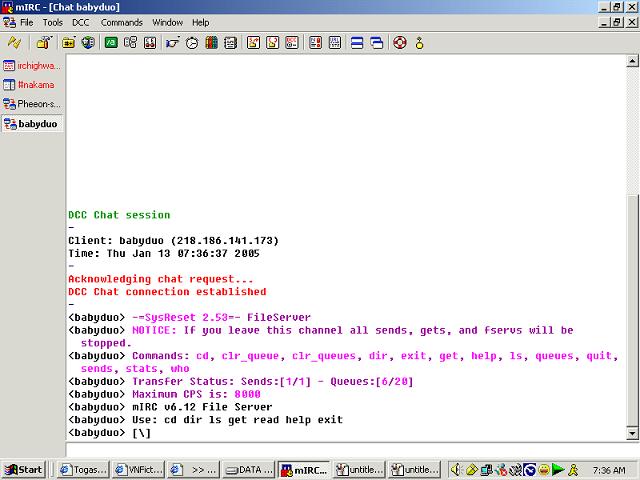Click the DCC Chat toolbar icon
The height and width of the screenshot is (480, 640).
click(x=273, y=42)
